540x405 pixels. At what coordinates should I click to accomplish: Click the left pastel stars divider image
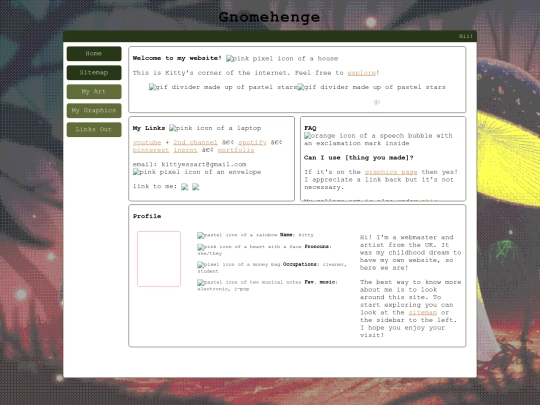(223, 87)
